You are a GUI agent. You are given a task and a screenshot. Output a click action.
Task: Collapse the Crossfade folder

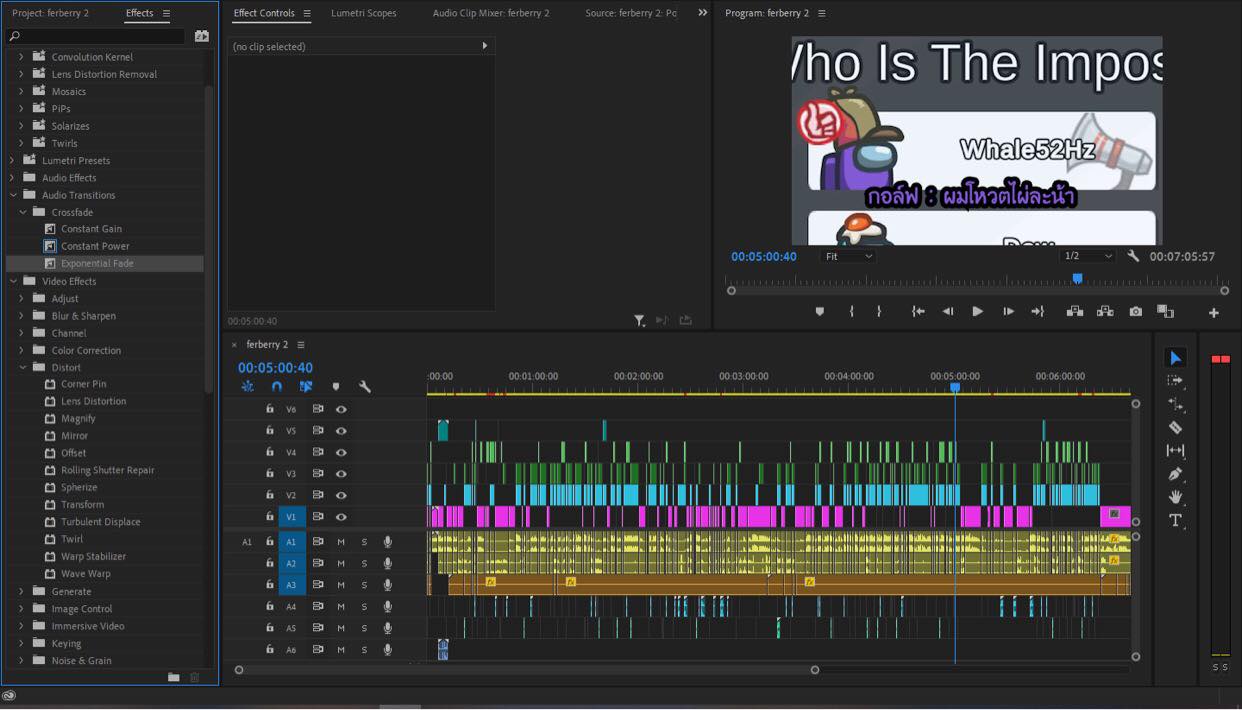tap(23, 212)
